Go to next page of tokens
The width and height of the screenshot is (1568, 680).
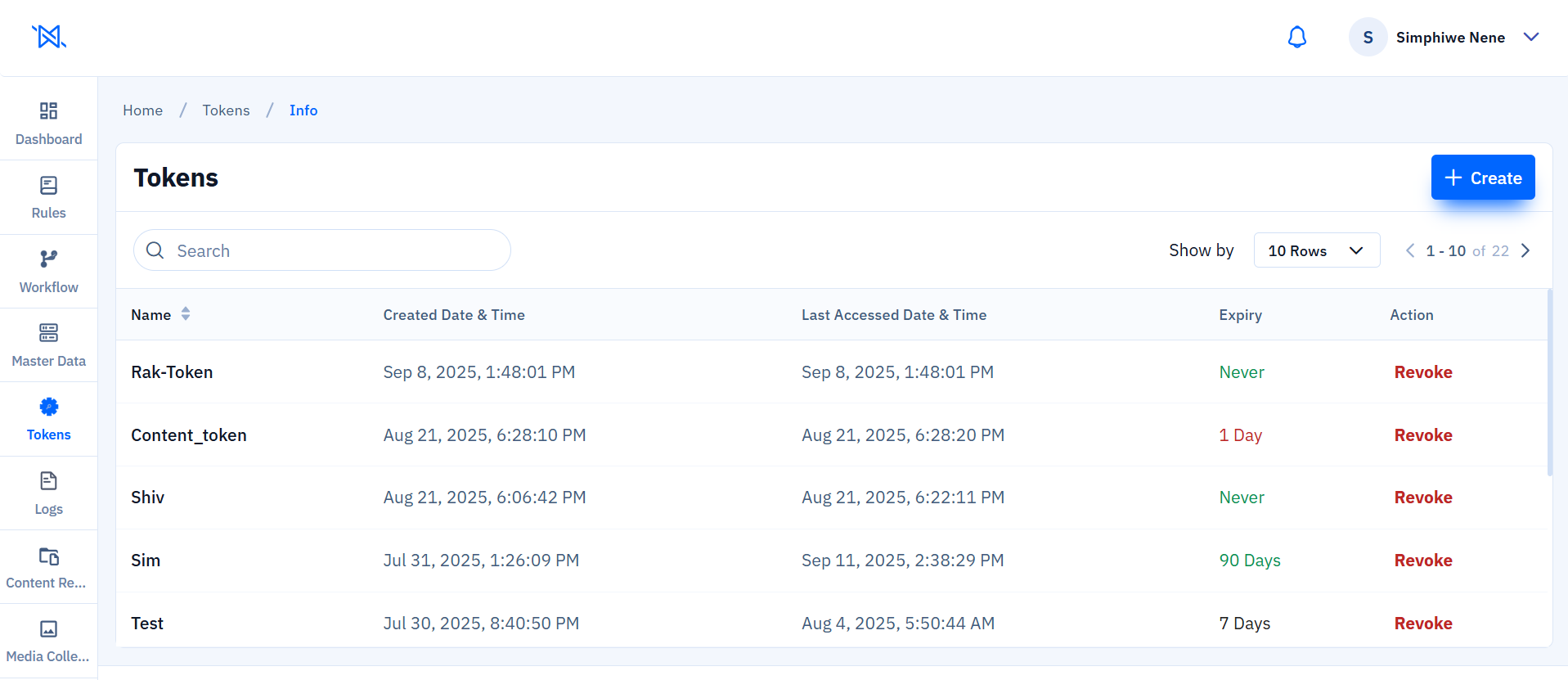click(1525, 251)
